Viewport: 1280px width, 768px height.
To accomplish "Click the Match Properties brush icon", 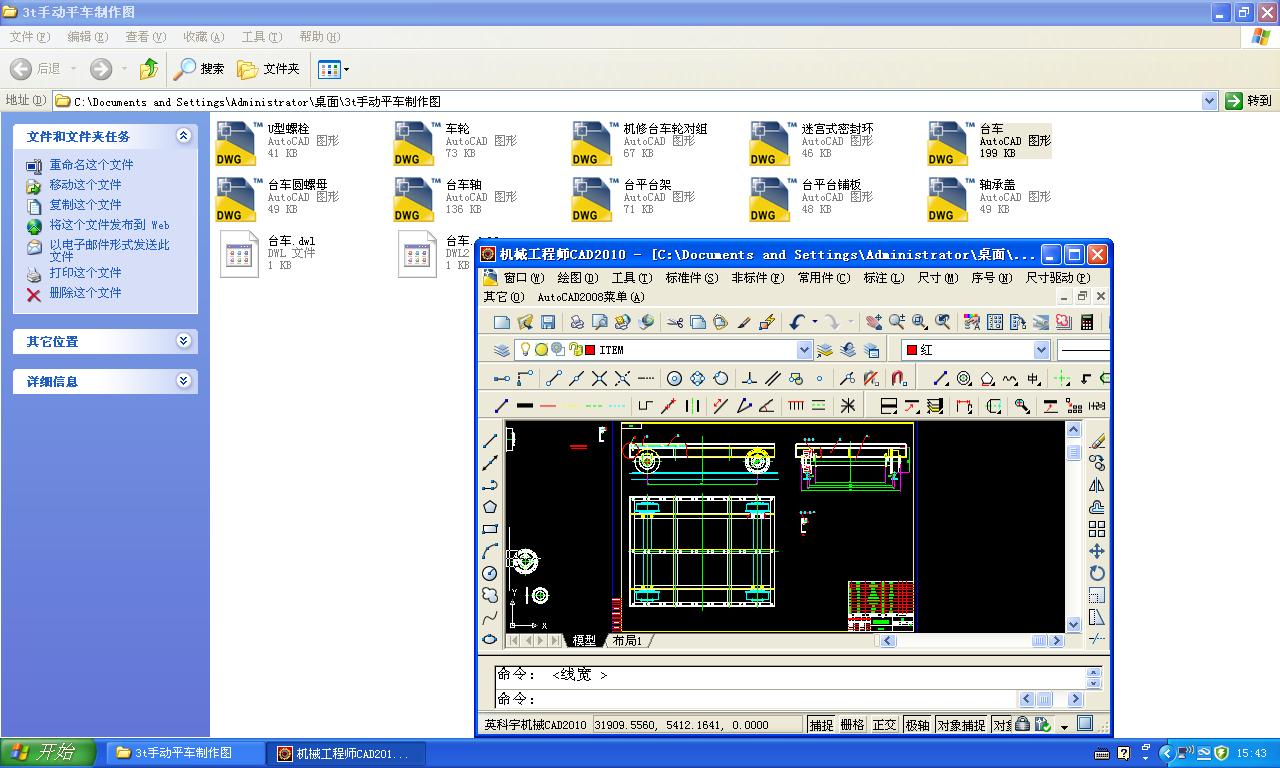I will 744,322.
